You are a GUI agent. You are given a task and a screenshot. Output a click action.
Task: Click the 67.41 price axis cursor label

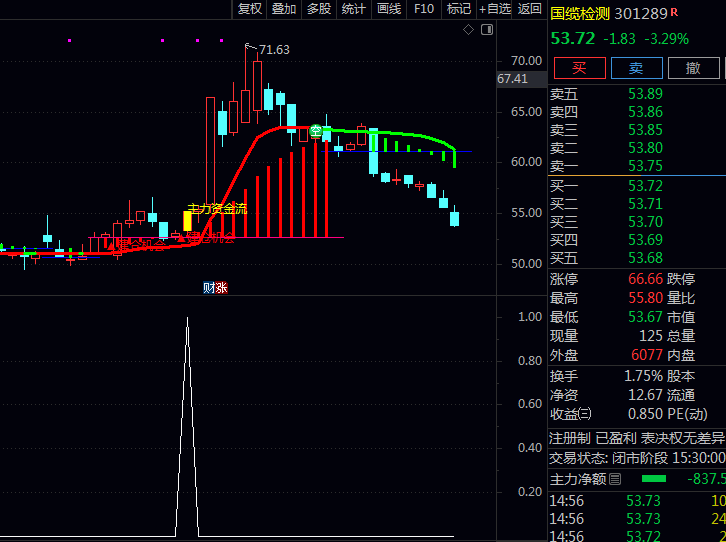click(513, 79)
